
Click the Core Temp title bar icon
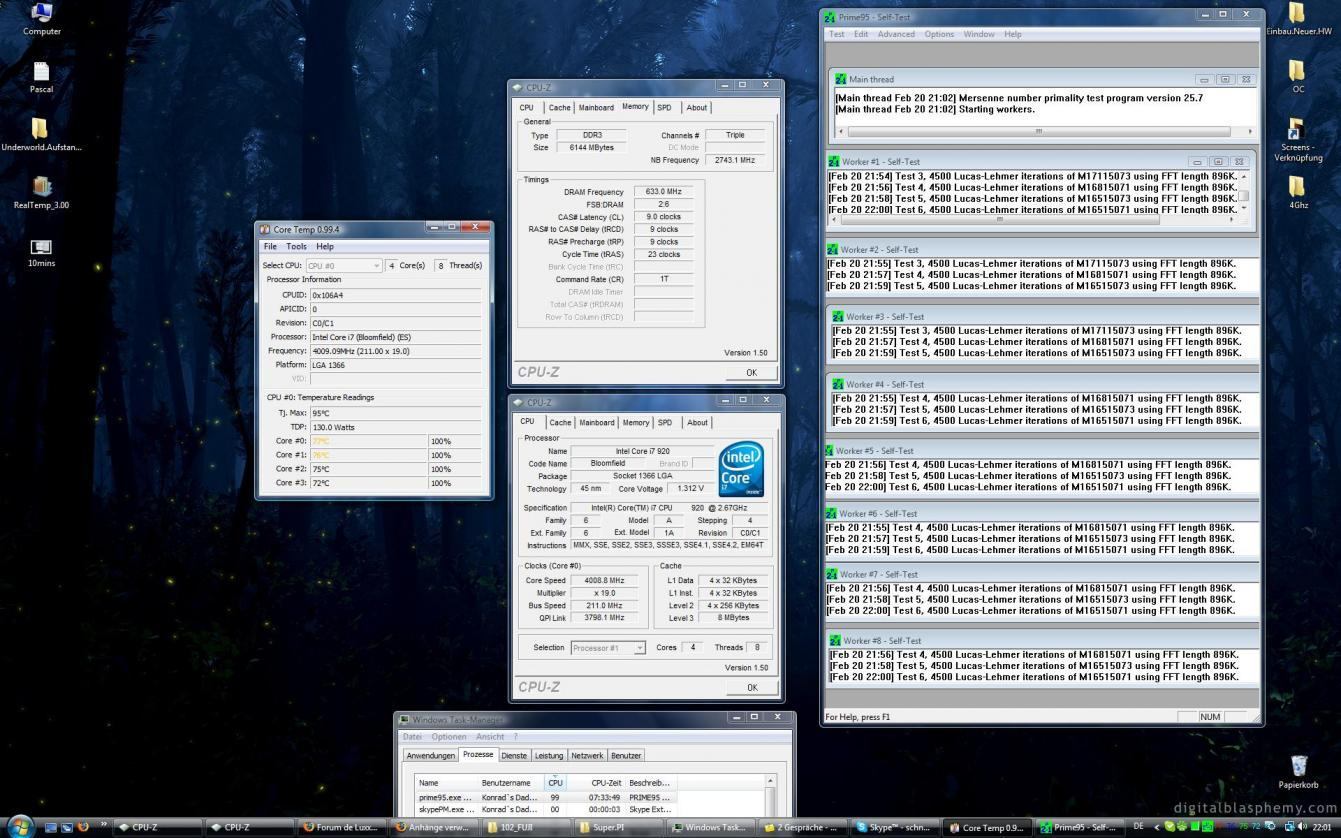[x=265, y=229]
